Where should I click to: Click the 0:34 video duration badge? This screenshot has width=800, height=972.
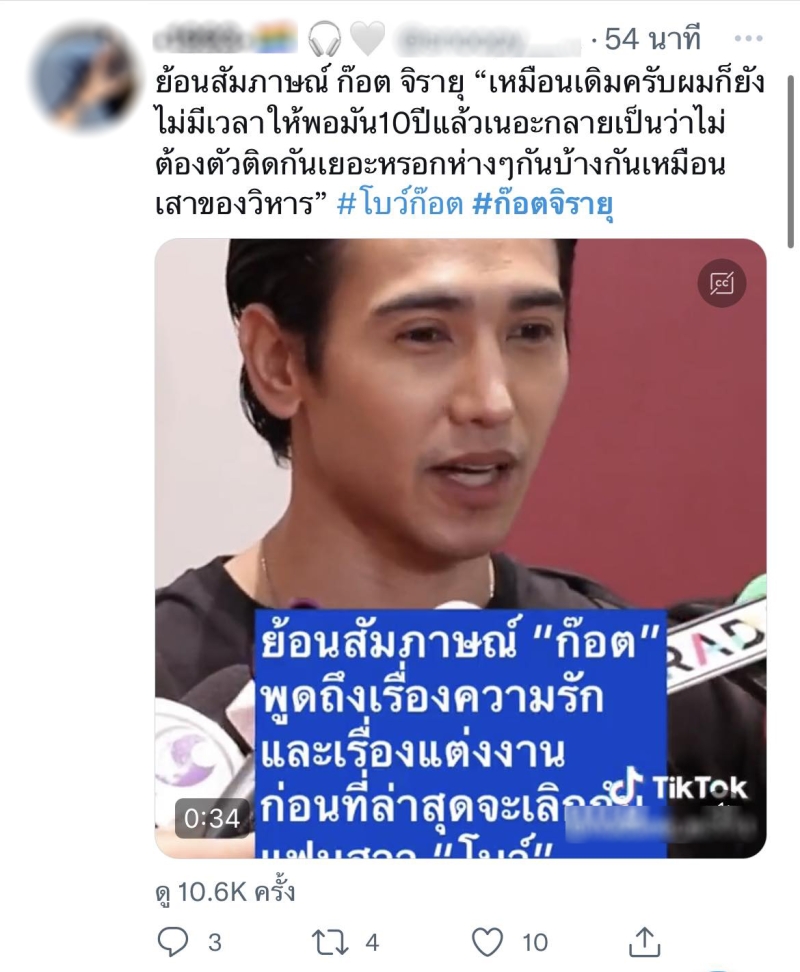coord(212,818)
